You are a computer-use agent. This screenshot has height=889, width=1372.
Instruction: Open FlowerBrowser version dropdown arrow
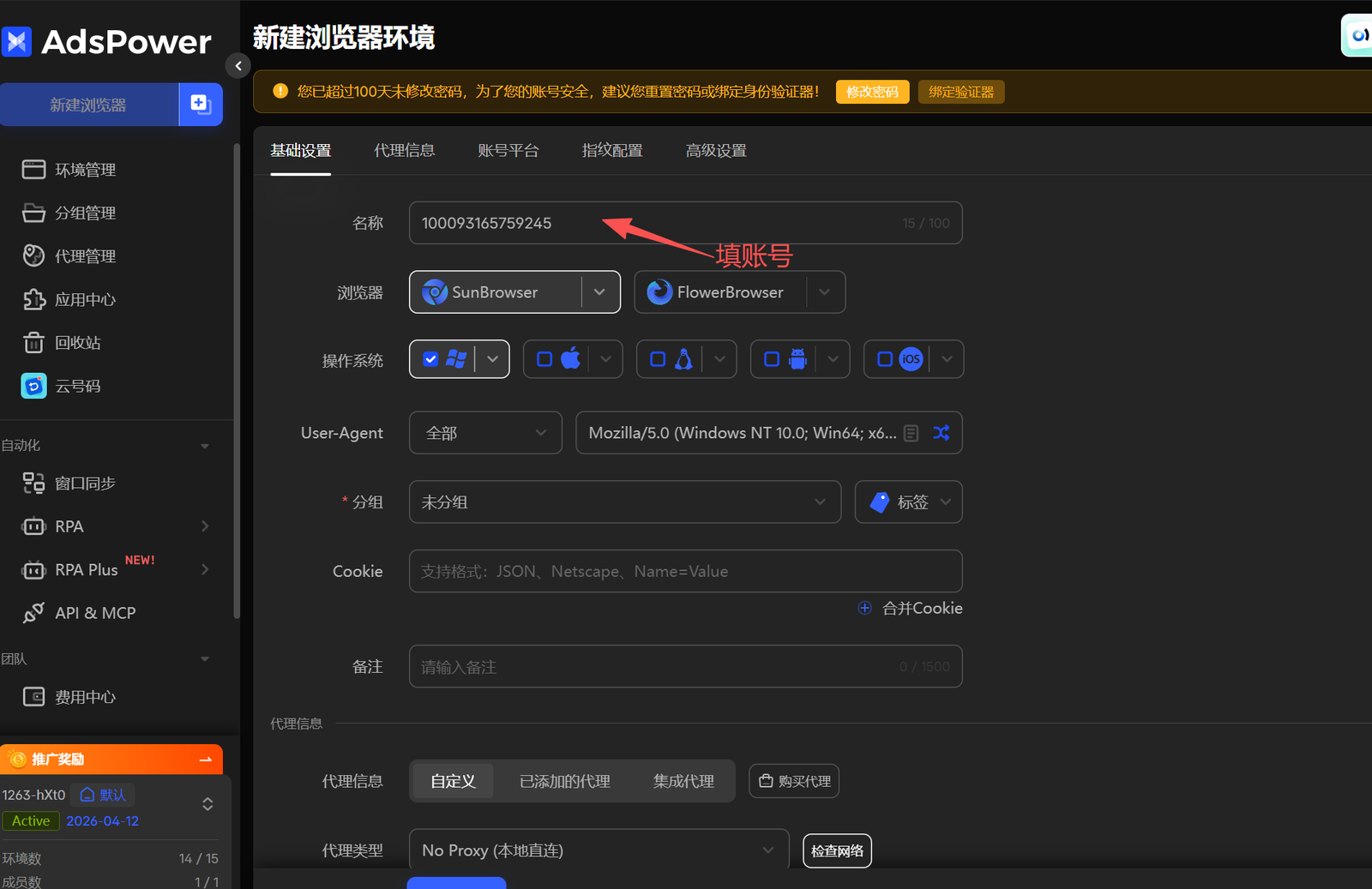coord(825,292)
